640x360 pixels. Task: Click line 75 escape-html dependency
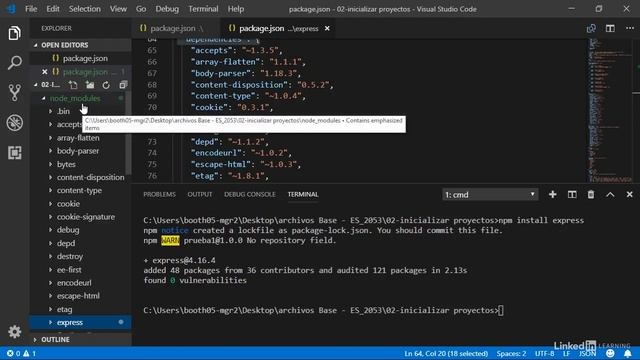click(x=246, y=164)
